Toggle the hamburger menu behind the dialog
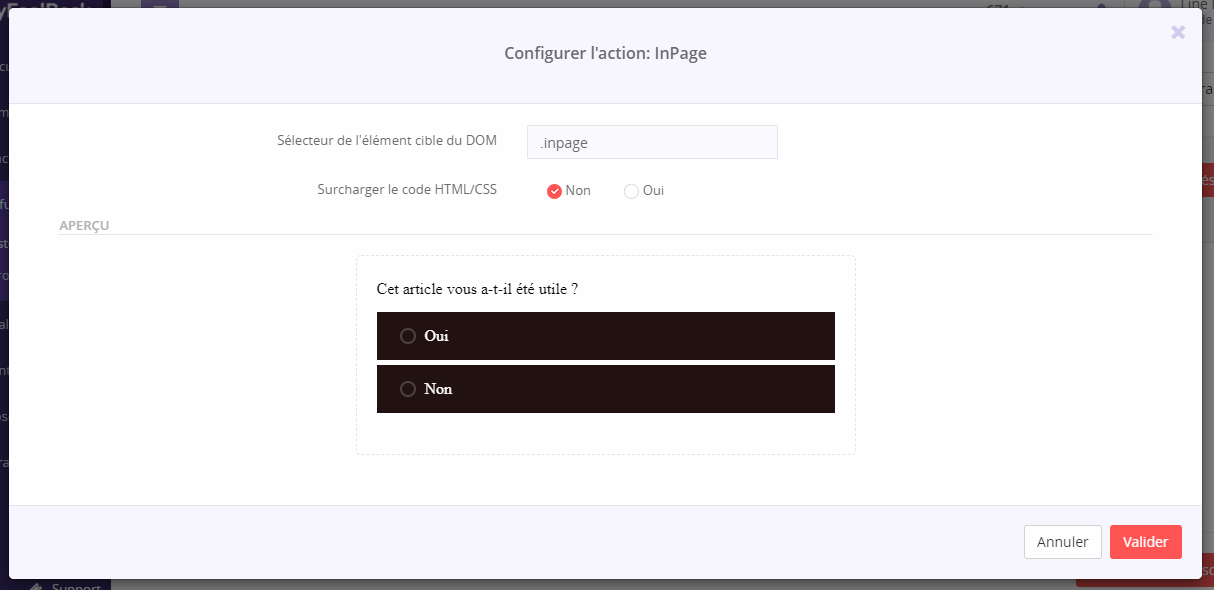The image size is (1214, 590). pos(160,4)
